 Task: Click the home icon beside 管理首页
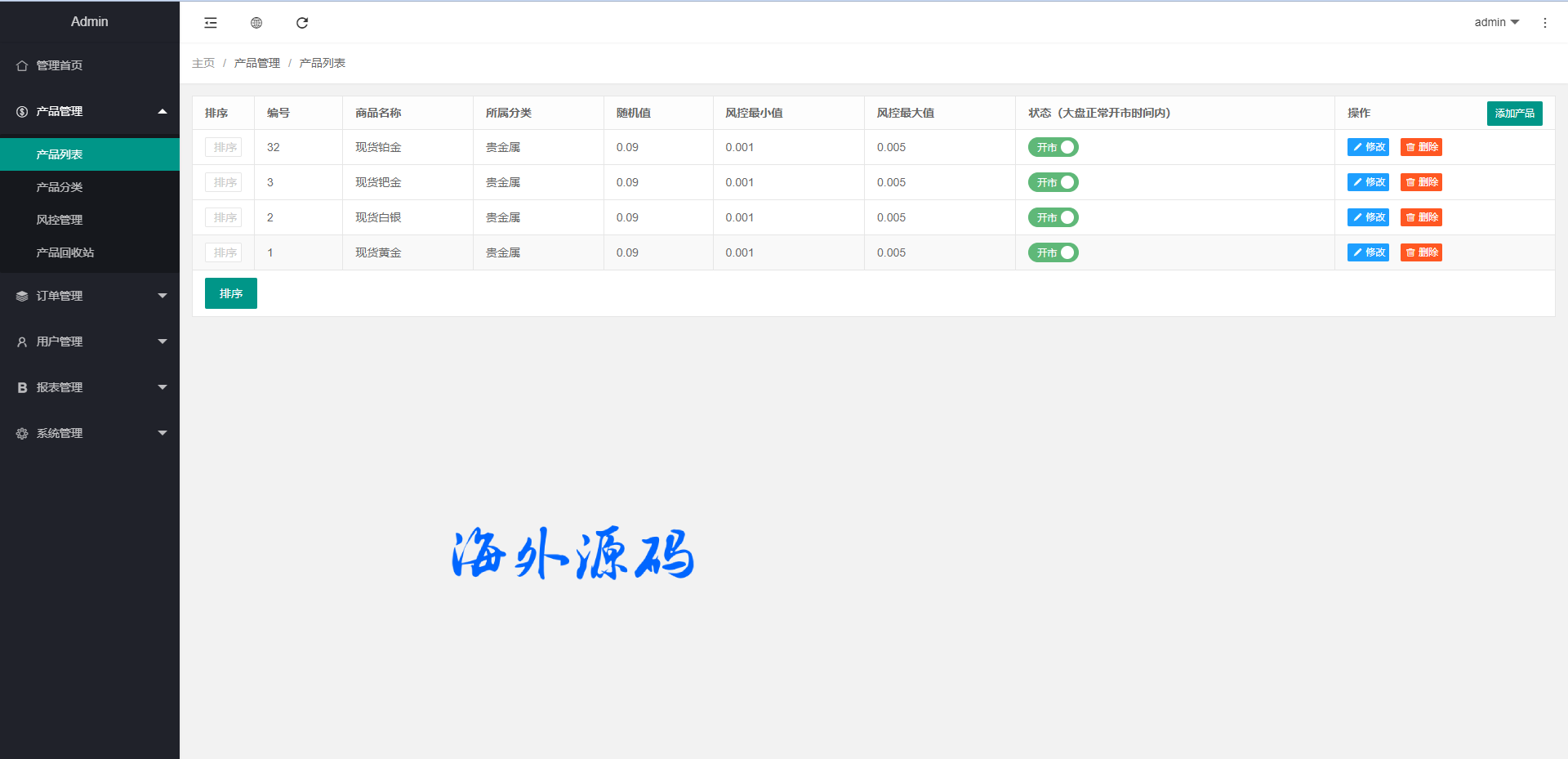22,65
